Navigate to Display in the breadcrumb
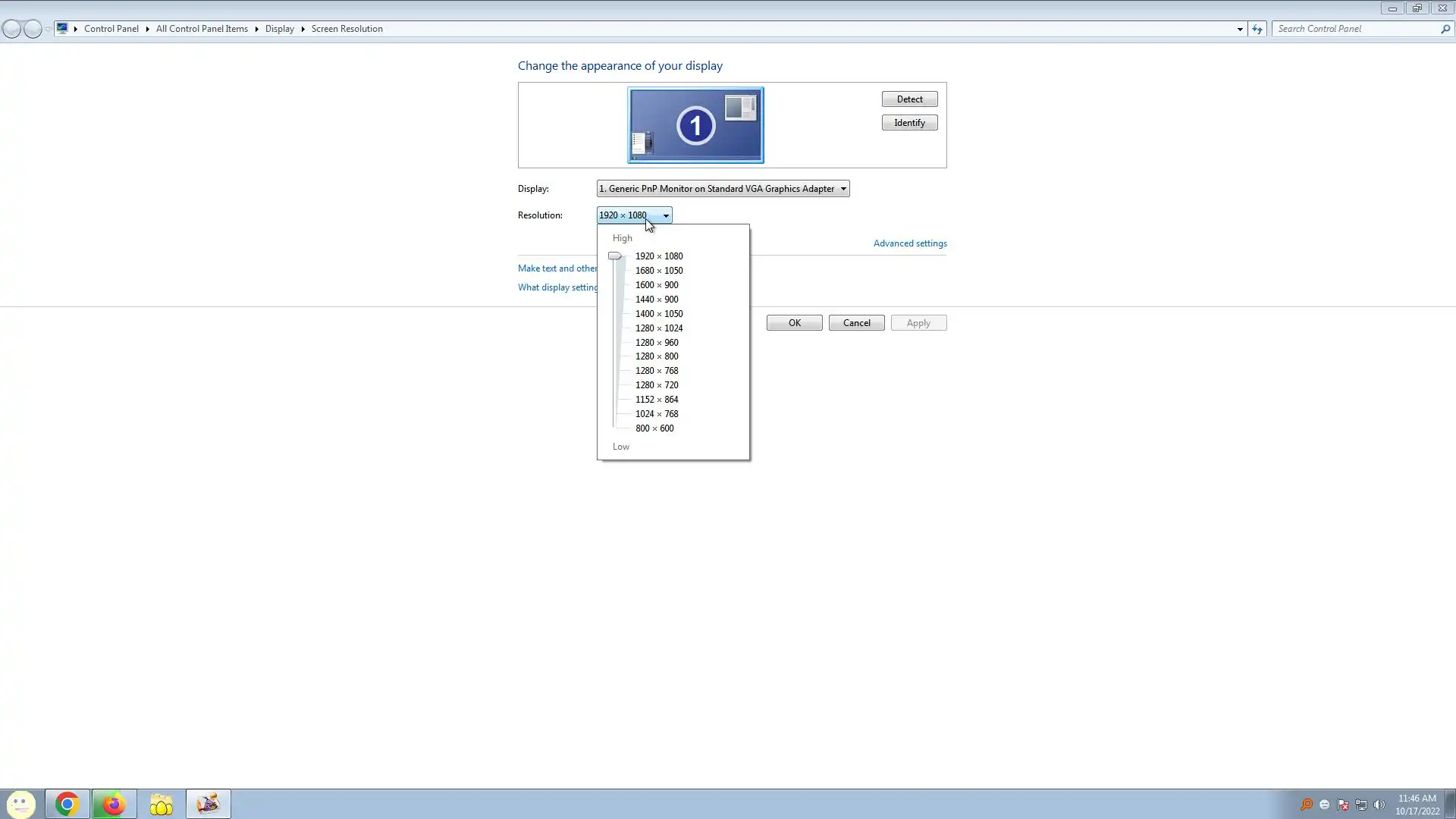 click(x=279, y=29)
